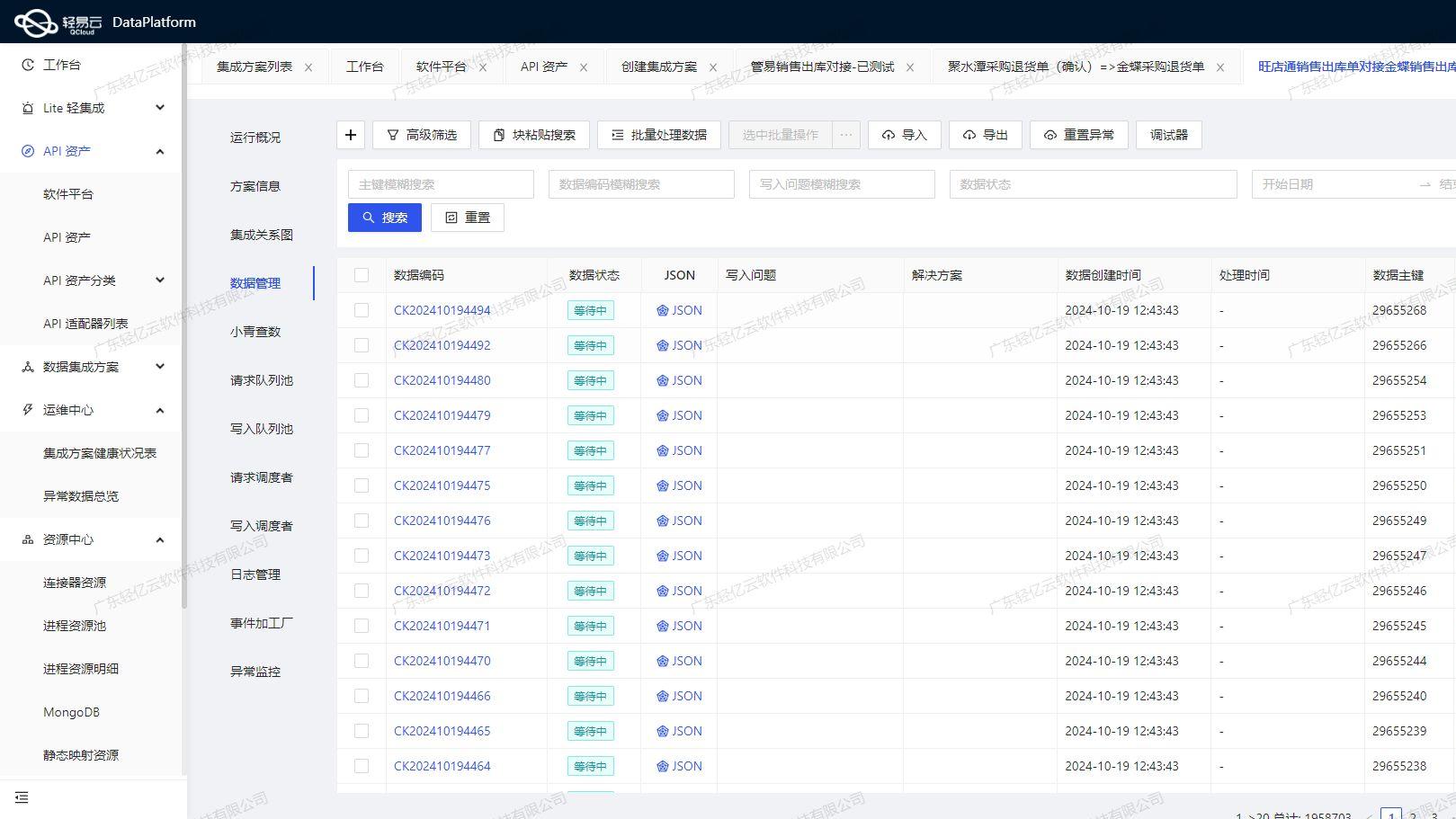Click the 等待中 status badge on first row
The width and height of the screenshot is (1456, 819).
click(590, 310)
